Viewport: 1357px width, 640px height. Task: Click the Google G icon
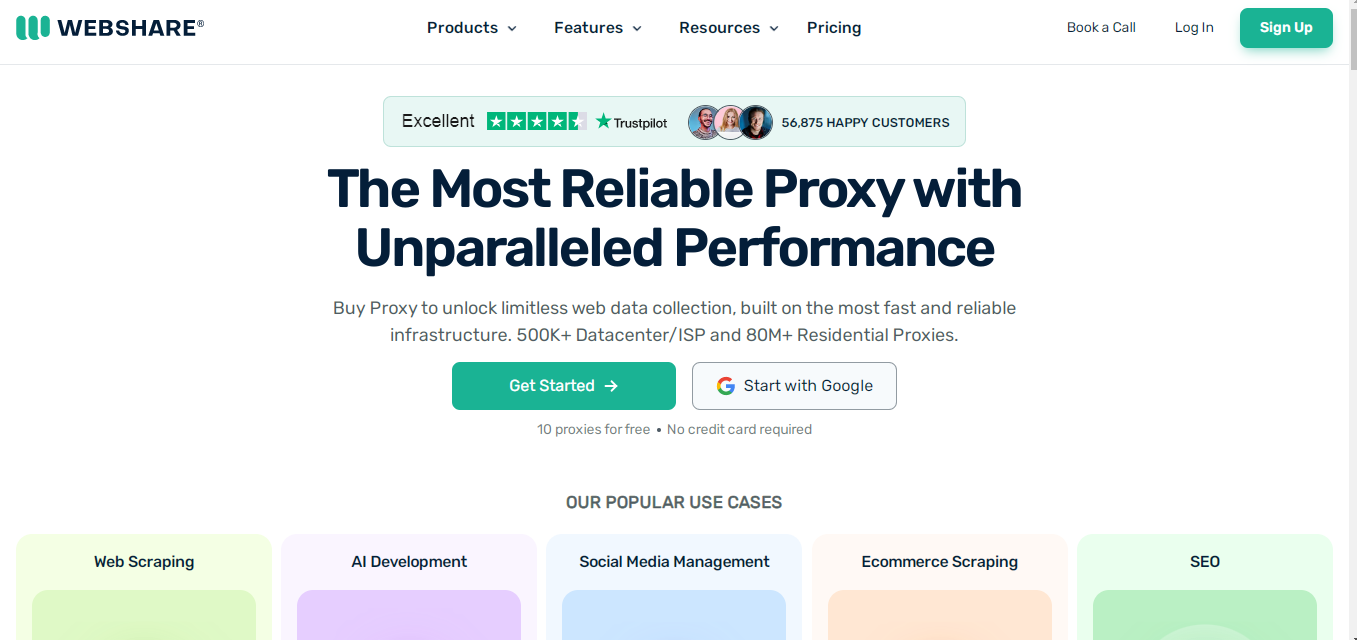coord(726,386)
